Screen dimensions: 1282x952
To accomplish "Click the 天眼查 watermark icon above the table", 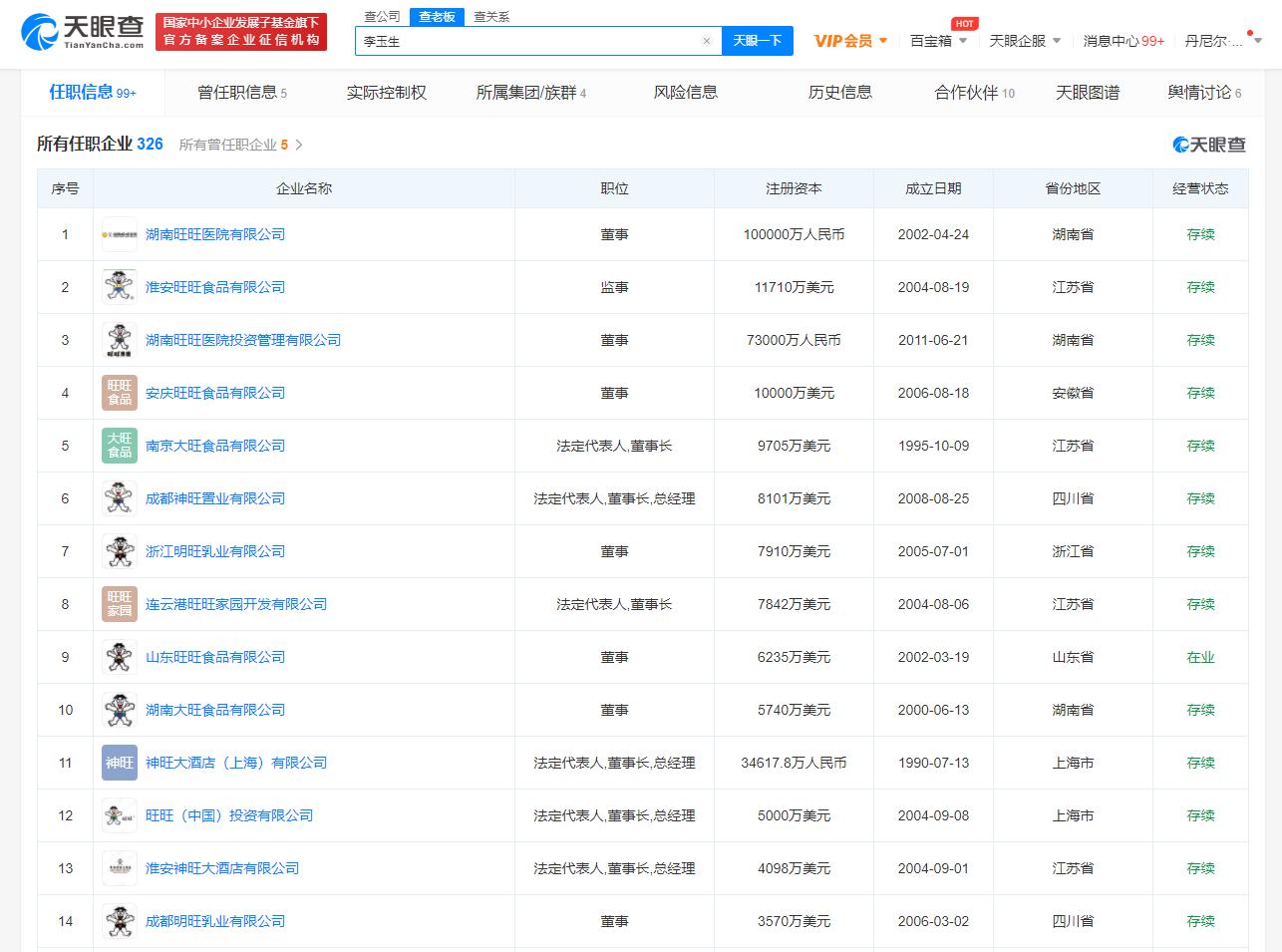I will point(1180,144).
